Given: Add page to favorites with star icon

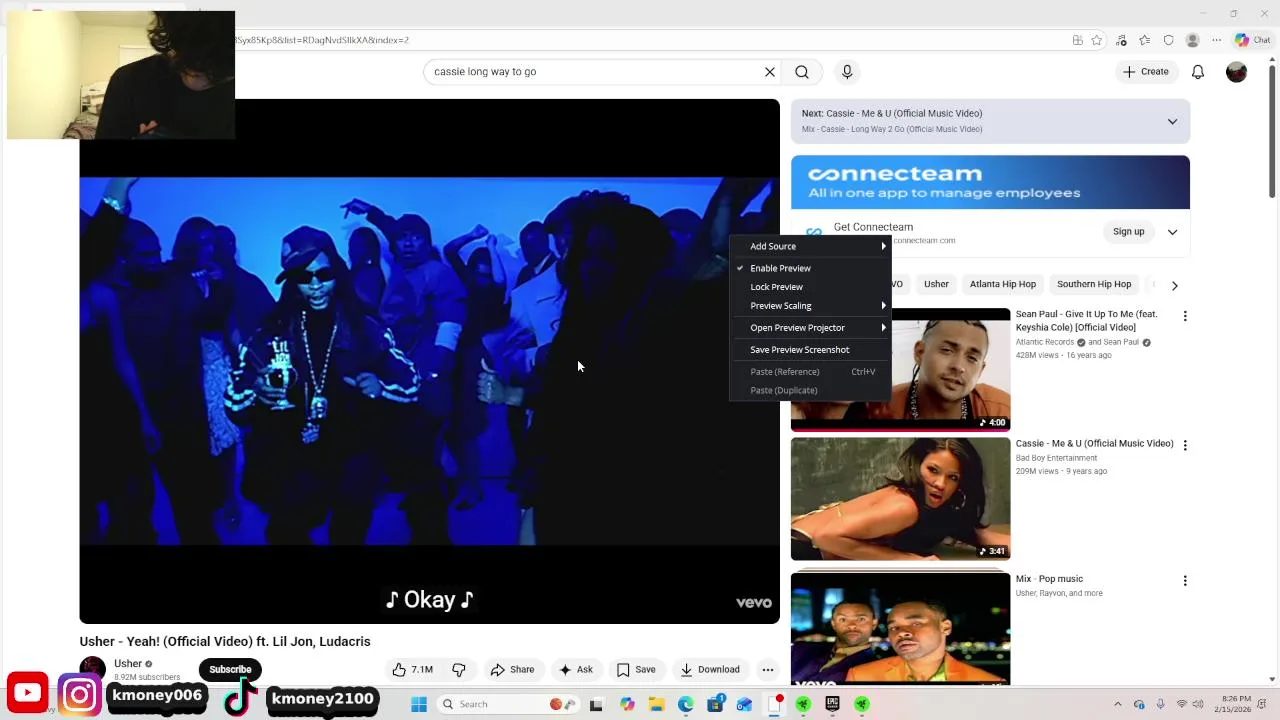Looking at the screenshot, I should [x=1097, y=40].
